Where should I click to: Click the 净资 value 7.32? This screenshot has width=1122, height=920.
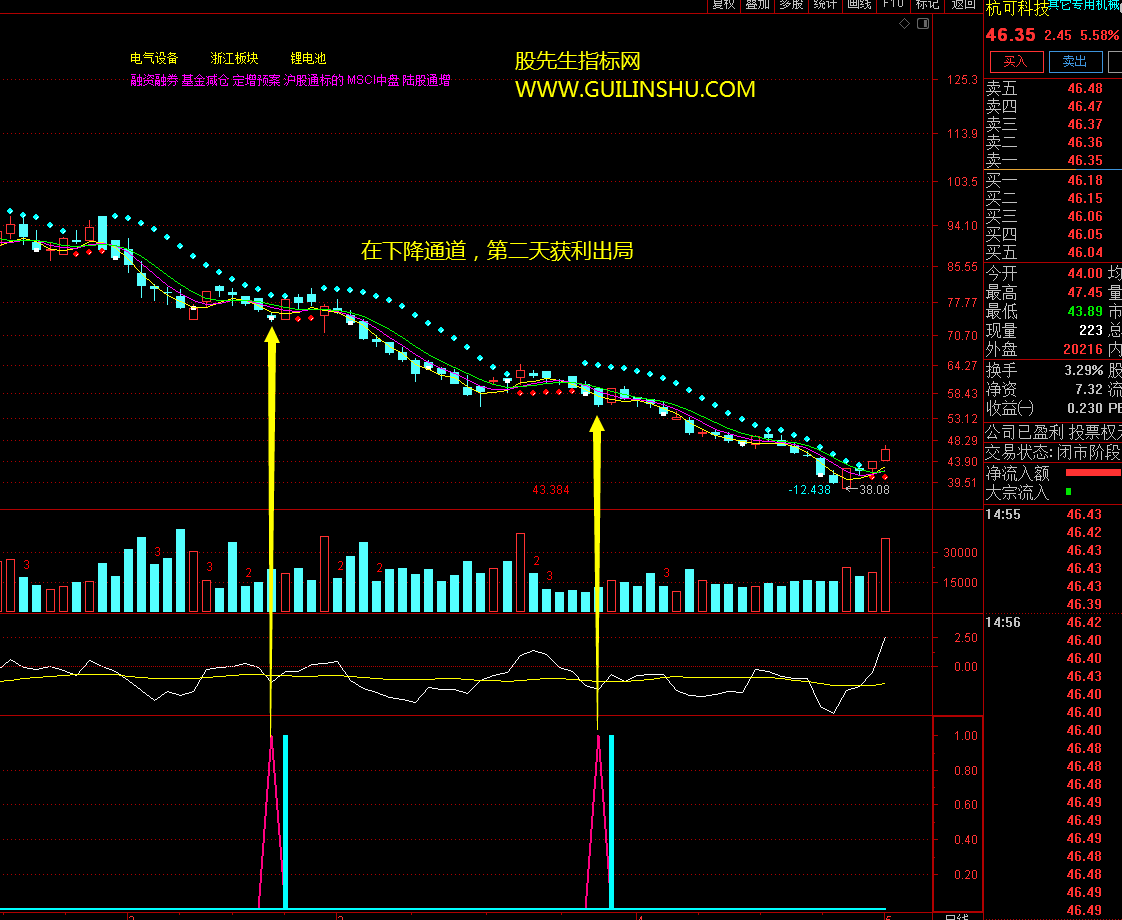[x=1089, y=389]
